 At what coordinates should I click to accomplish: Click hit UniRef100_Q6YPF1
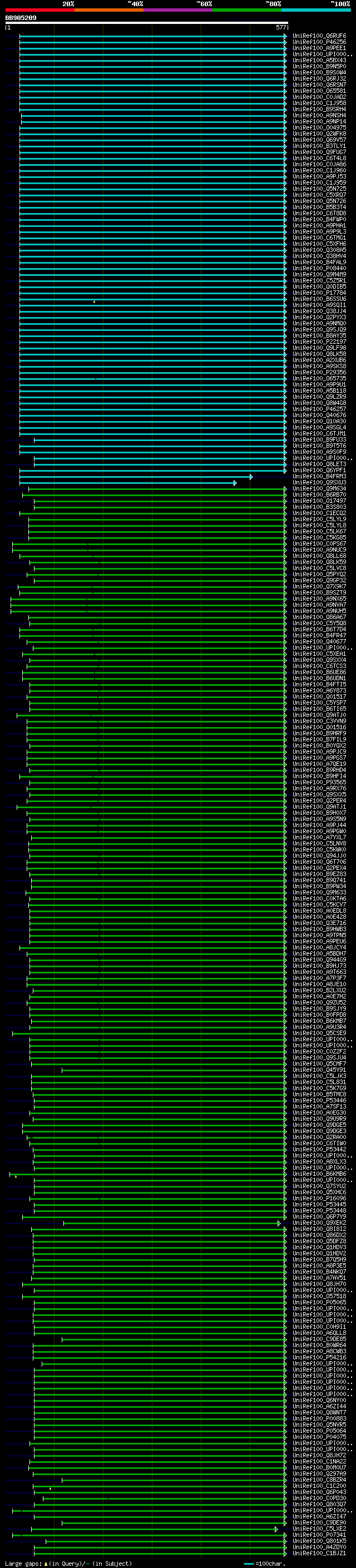(319, 470)
